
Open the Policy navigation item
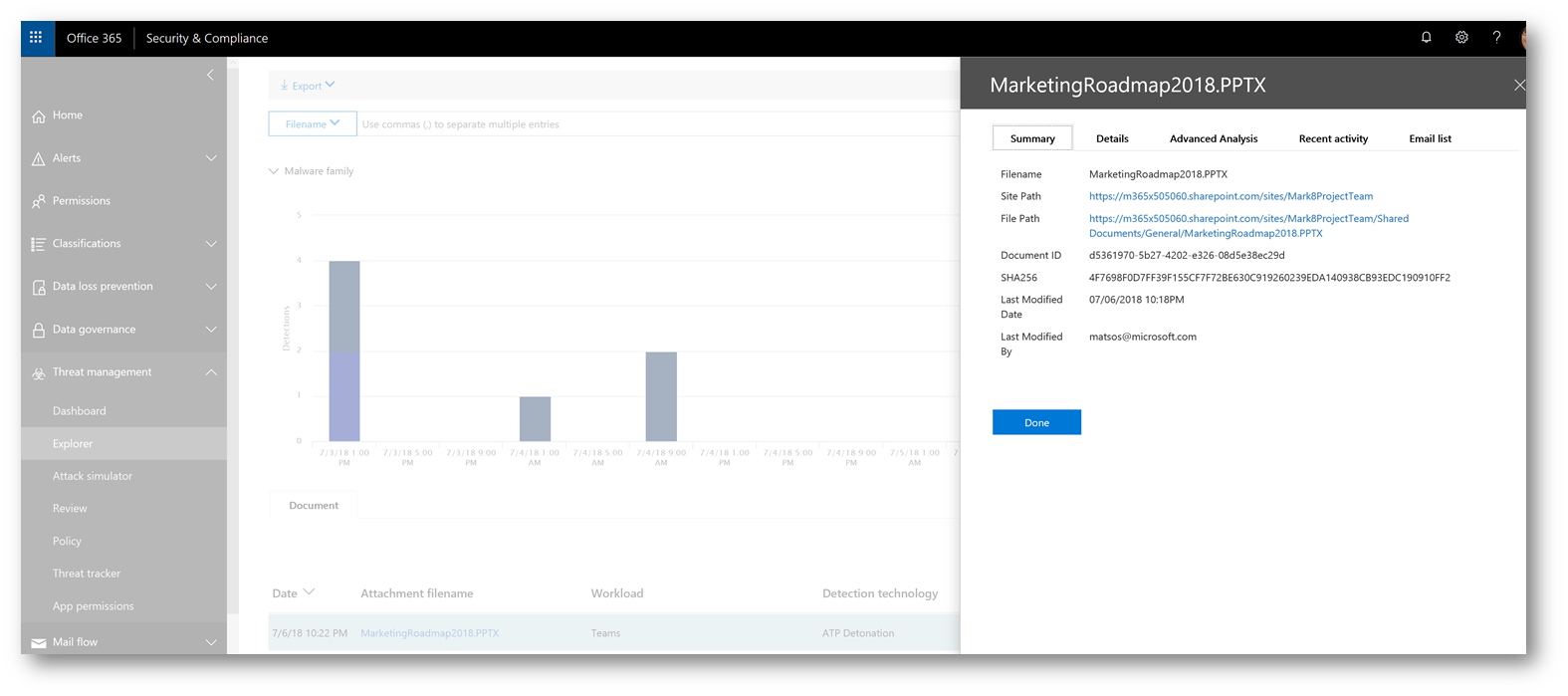67,542
